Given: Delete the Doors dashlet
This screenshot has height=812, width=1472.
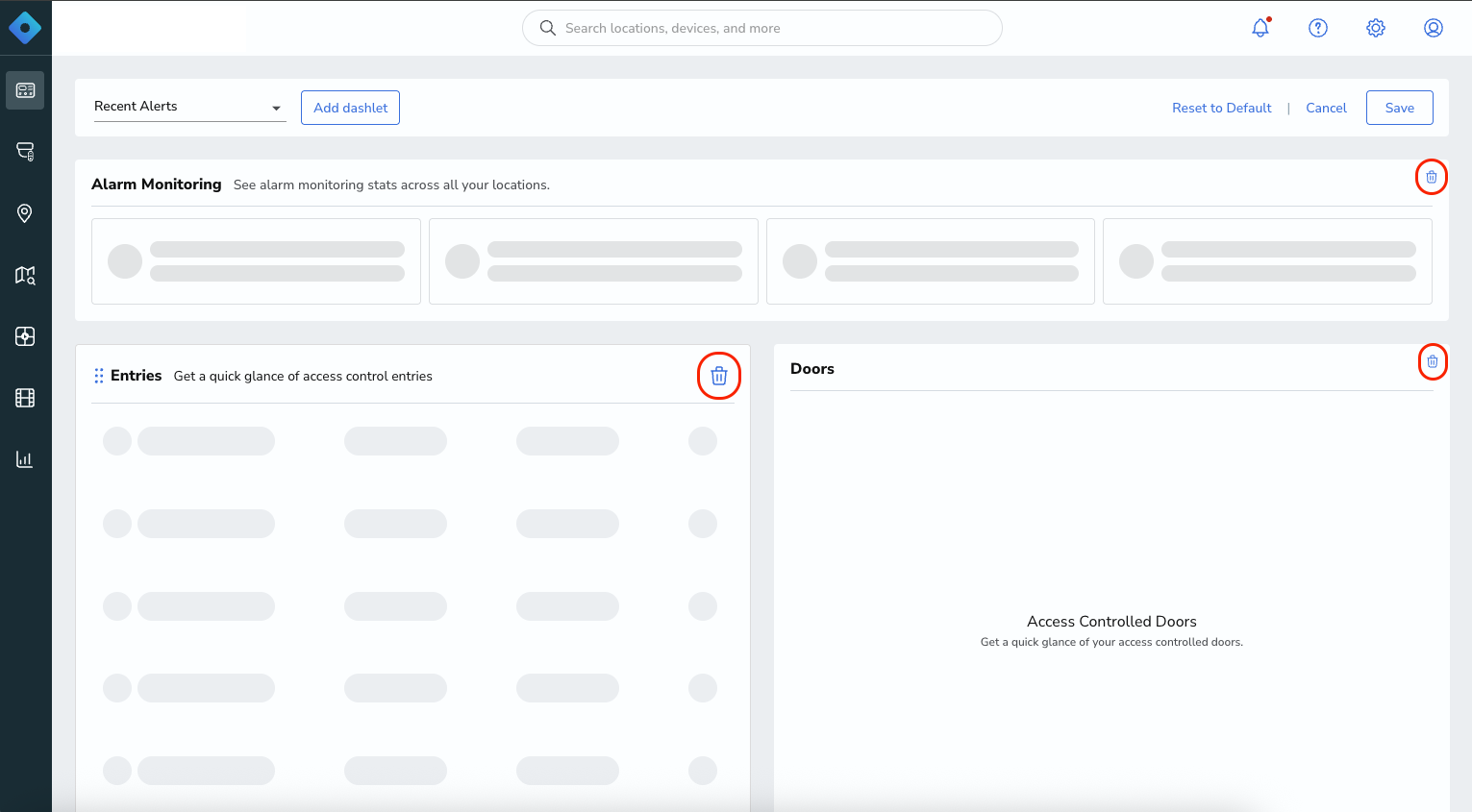Looking at the screenshot, I should click(x=1433, y=361).
